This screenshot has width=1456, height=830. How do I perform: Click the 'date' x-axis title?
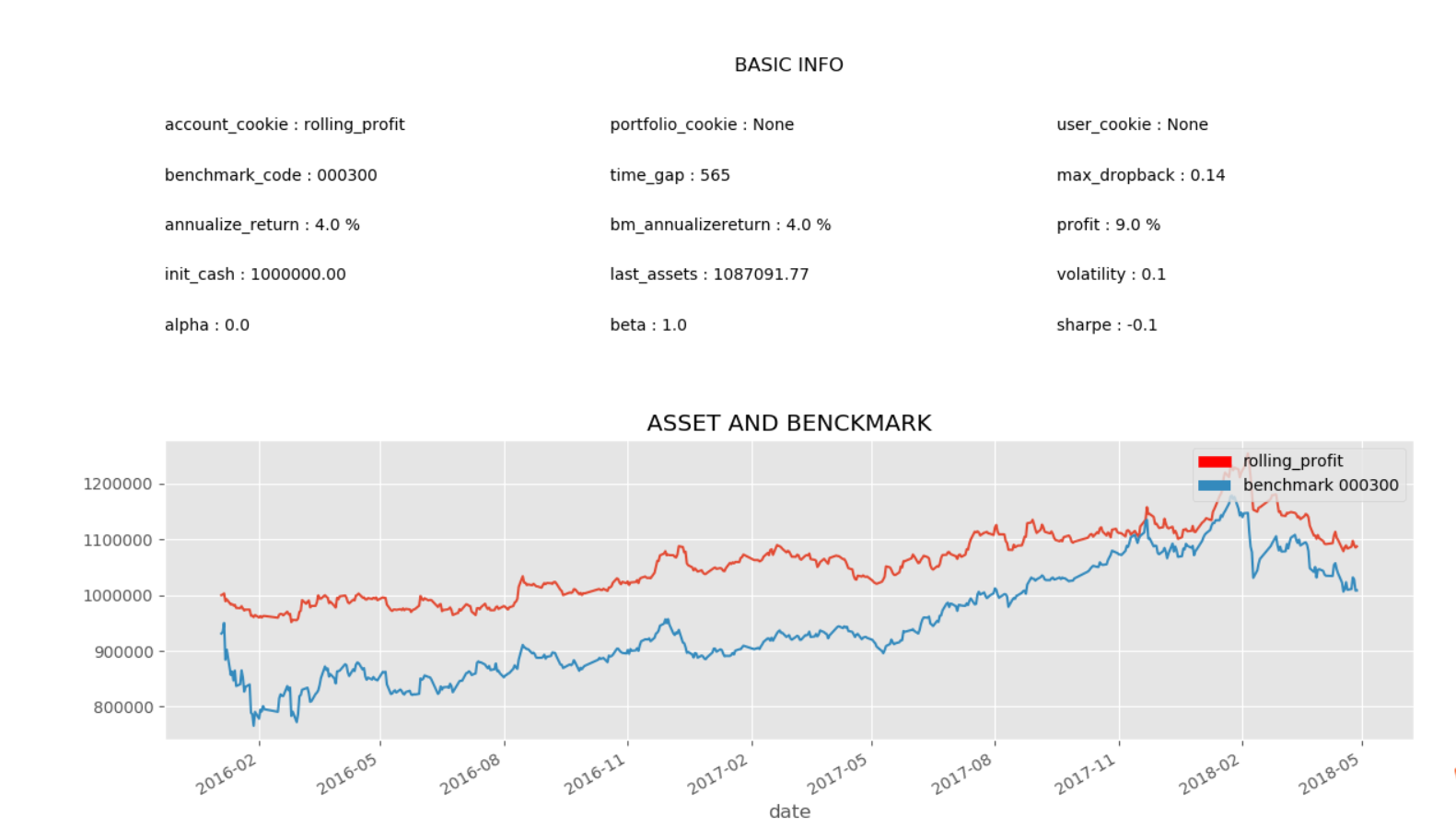790,812
